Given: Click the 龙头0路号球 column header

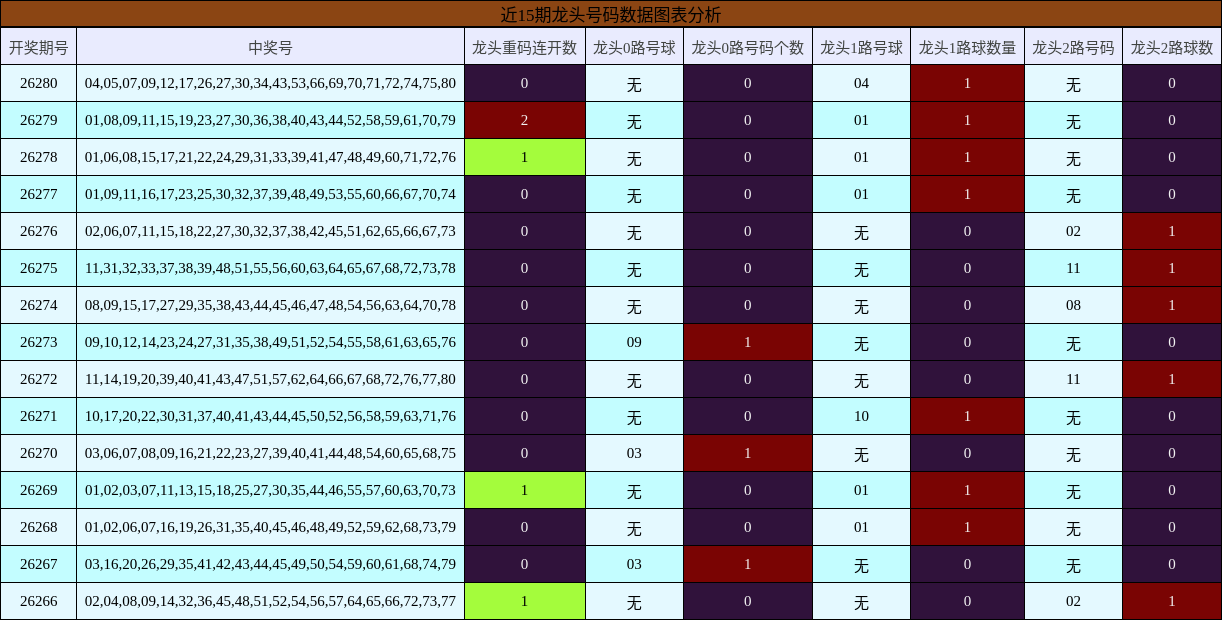Looking at the screenshot, I should coord(634,46).
